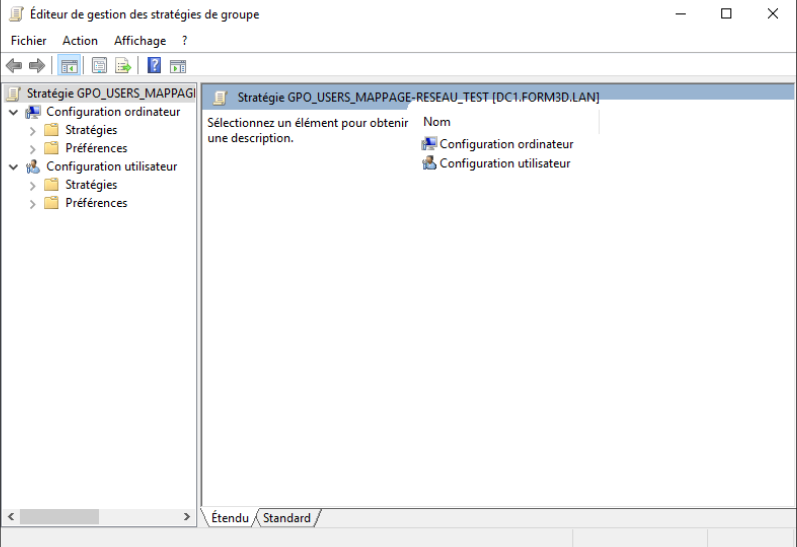The height and width of the screenshot is (547, 797).
Task: Expand Préférences under Configuration ordinateur
Action: click(x=33, y=149)
